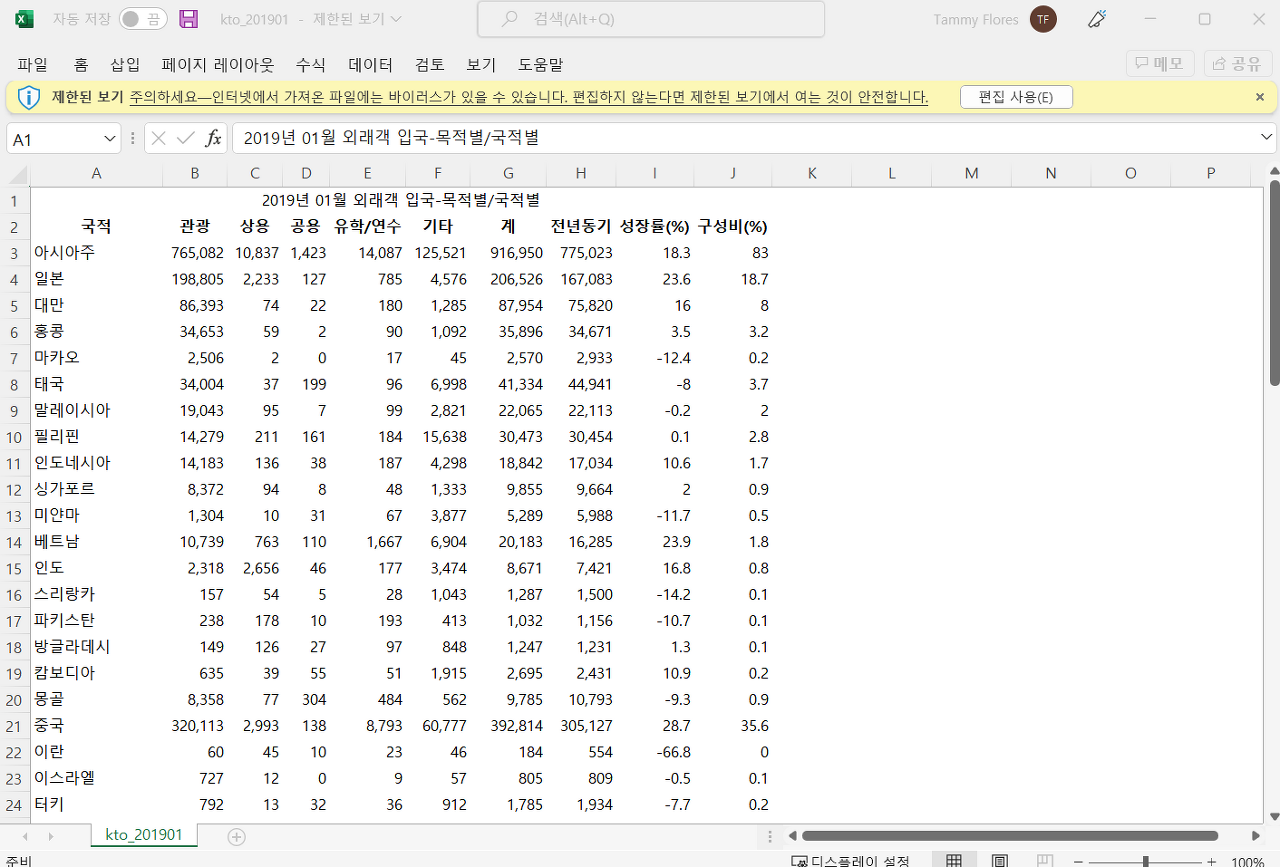Image resolution: width=1280 pixels, height=867 pixels.
Task: Click the next sheet navigation arrow
Action: (x=50, y=836)
